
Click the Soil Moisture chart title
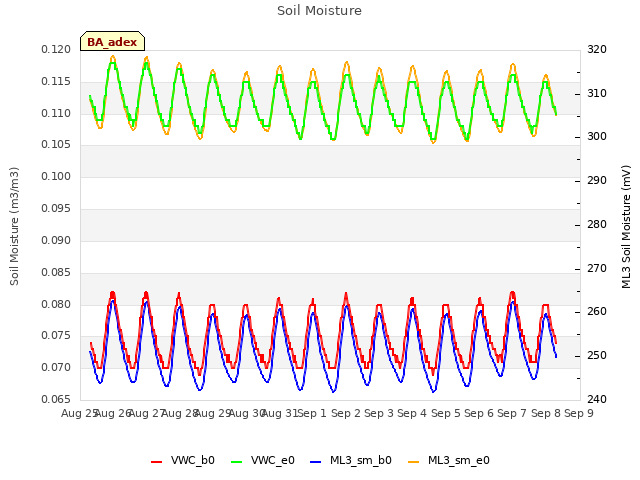point(319,11)
